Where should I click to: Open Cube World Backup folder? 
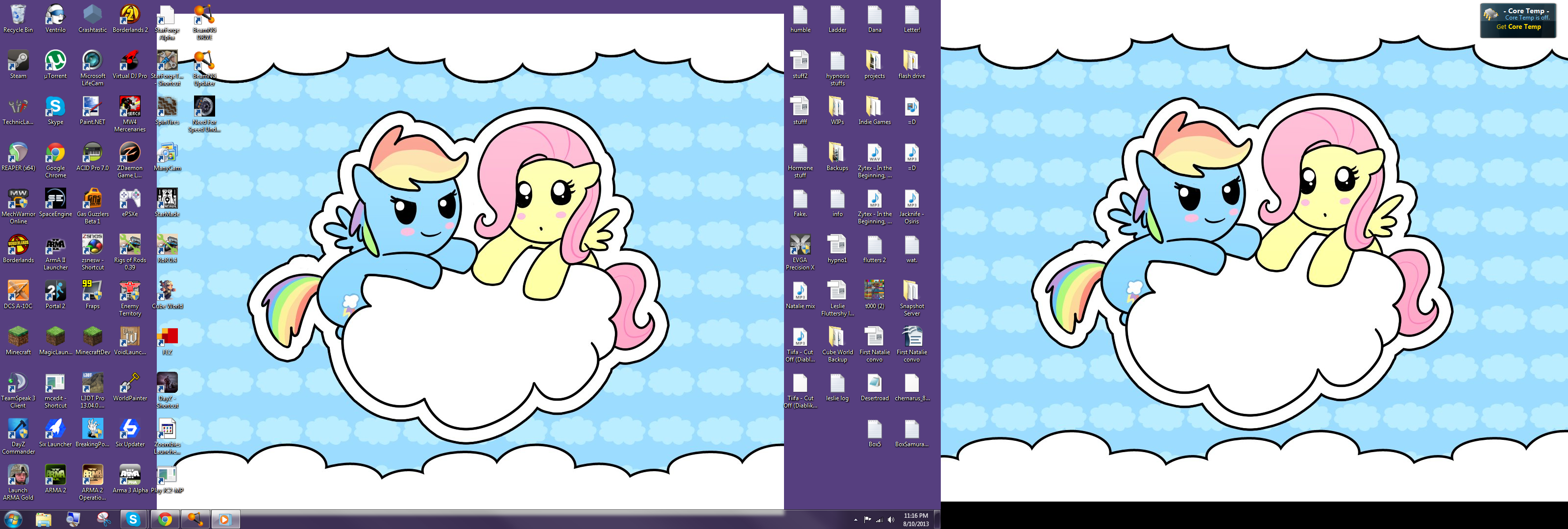click(x=837, y=344)
